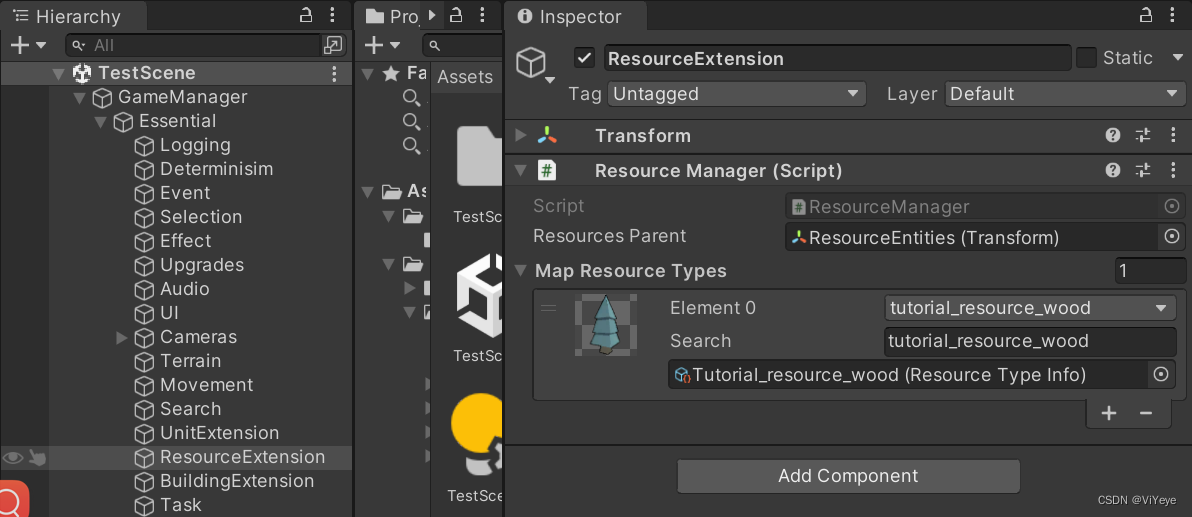Toggle ResourceExtension active checkbox
The width and height of the screenshot is (1192, 517).
tap(585, 58)
